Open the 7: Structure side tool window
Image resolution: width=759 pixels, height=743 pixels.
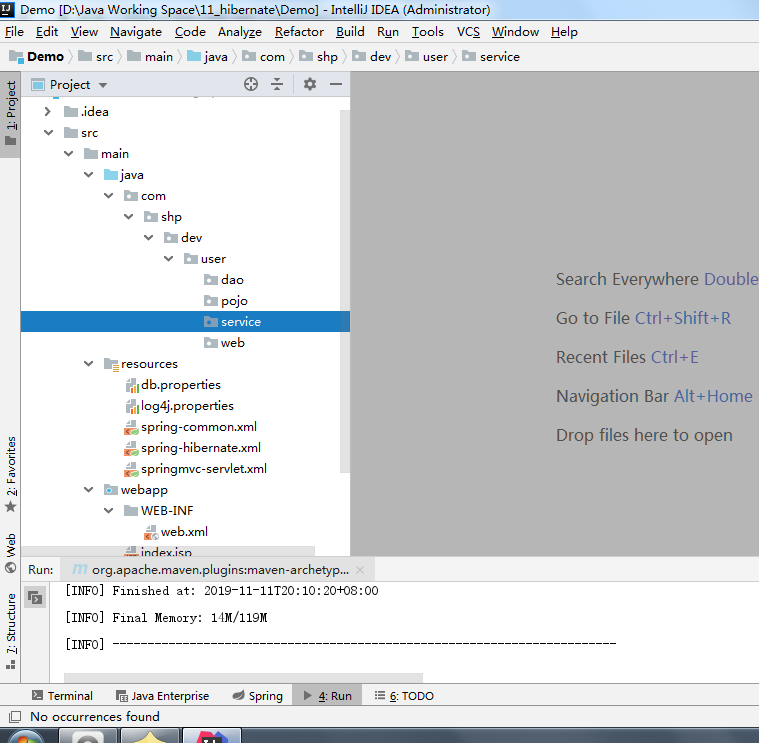[11, 631]
